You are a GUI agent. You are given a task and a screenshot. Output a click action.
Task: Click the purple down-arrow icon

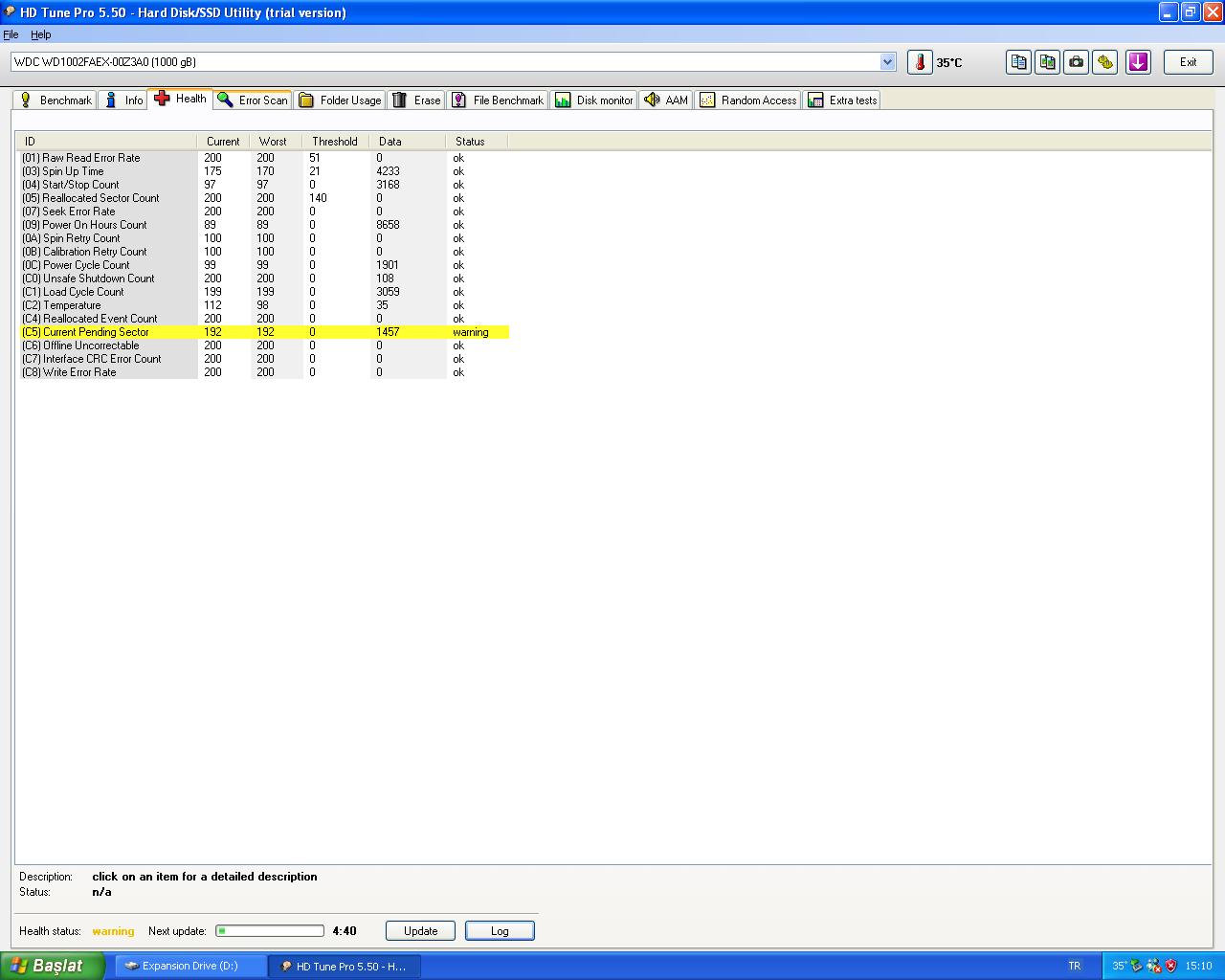[x=1138, y=62]
